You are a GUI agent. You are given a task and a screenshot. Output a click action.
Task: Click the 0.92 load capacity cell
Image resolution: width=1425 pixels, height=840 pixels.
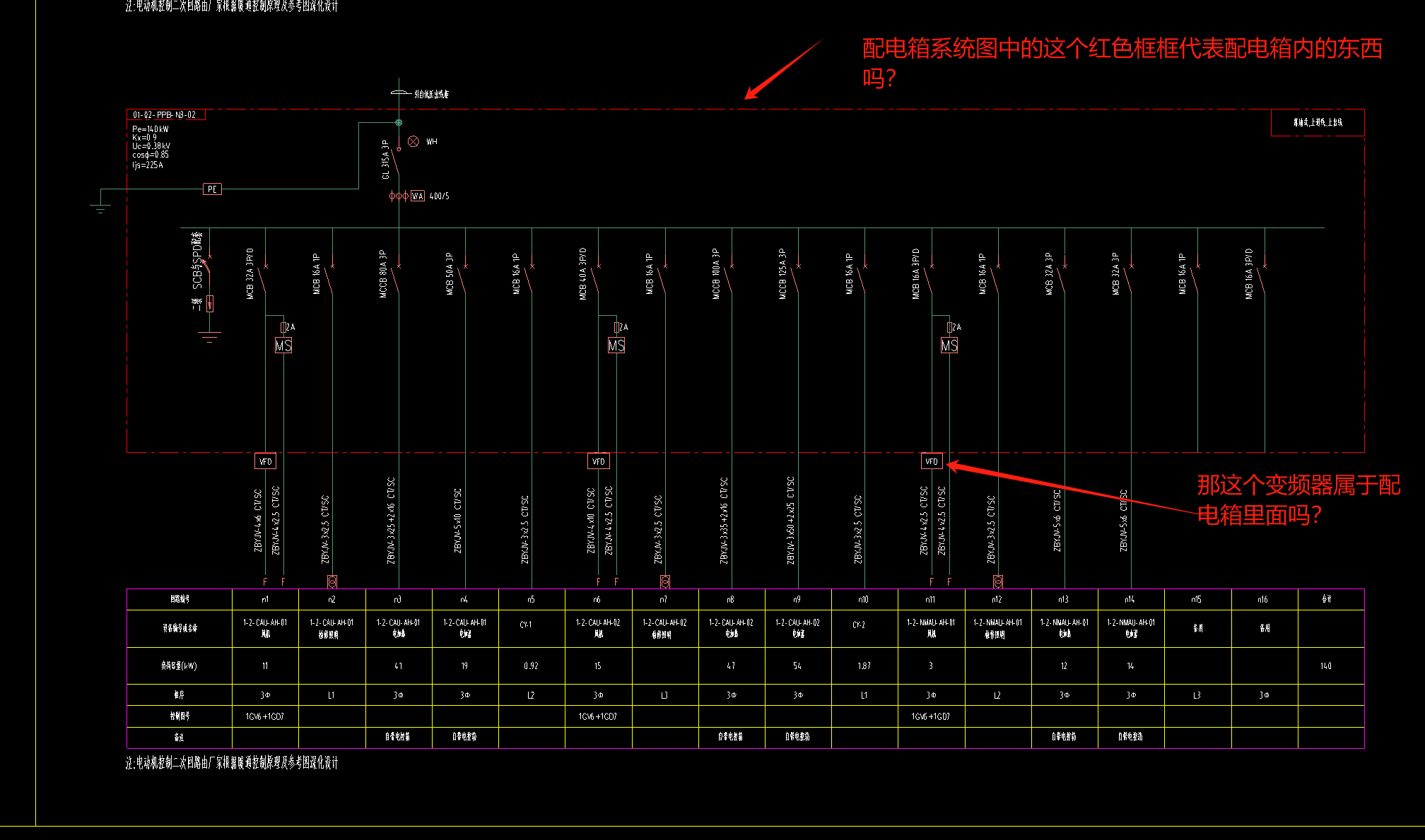point(532,666)
